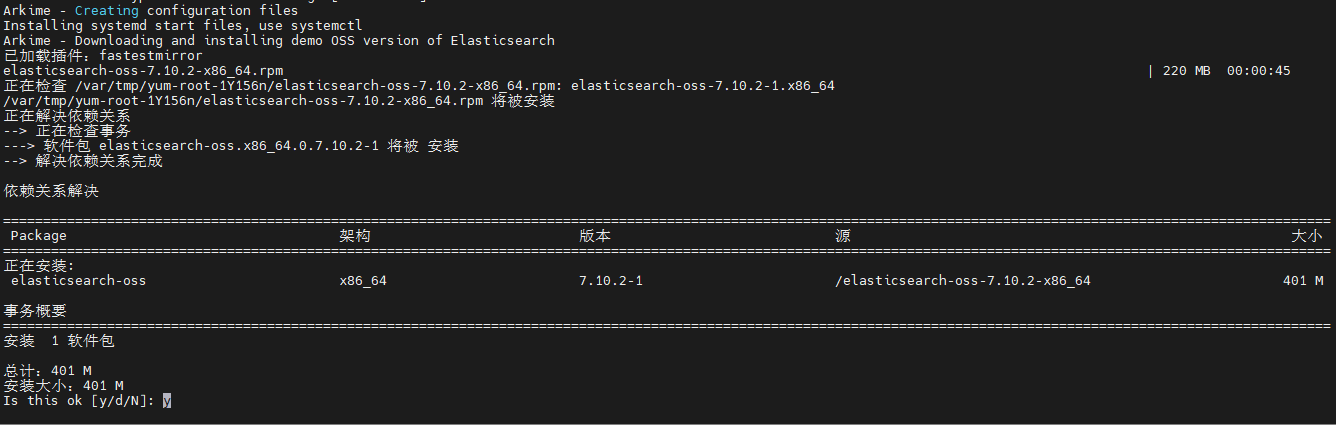Click the version value 7.10.2-1
The height and width of the screenshot is (425, 1336).
(611, 281)
